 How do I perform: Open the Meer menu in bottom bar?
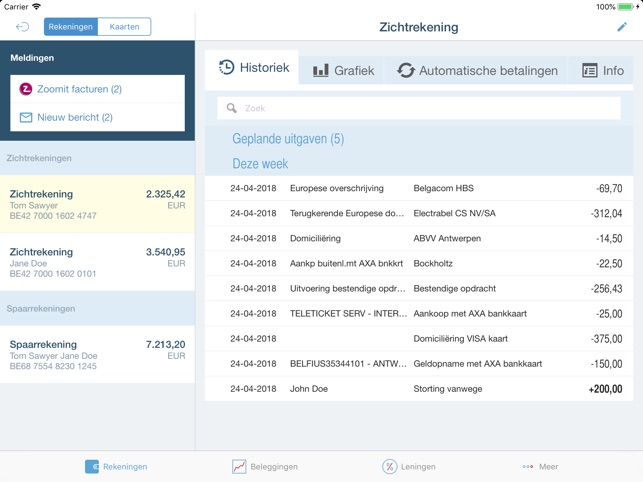(540, 466)
